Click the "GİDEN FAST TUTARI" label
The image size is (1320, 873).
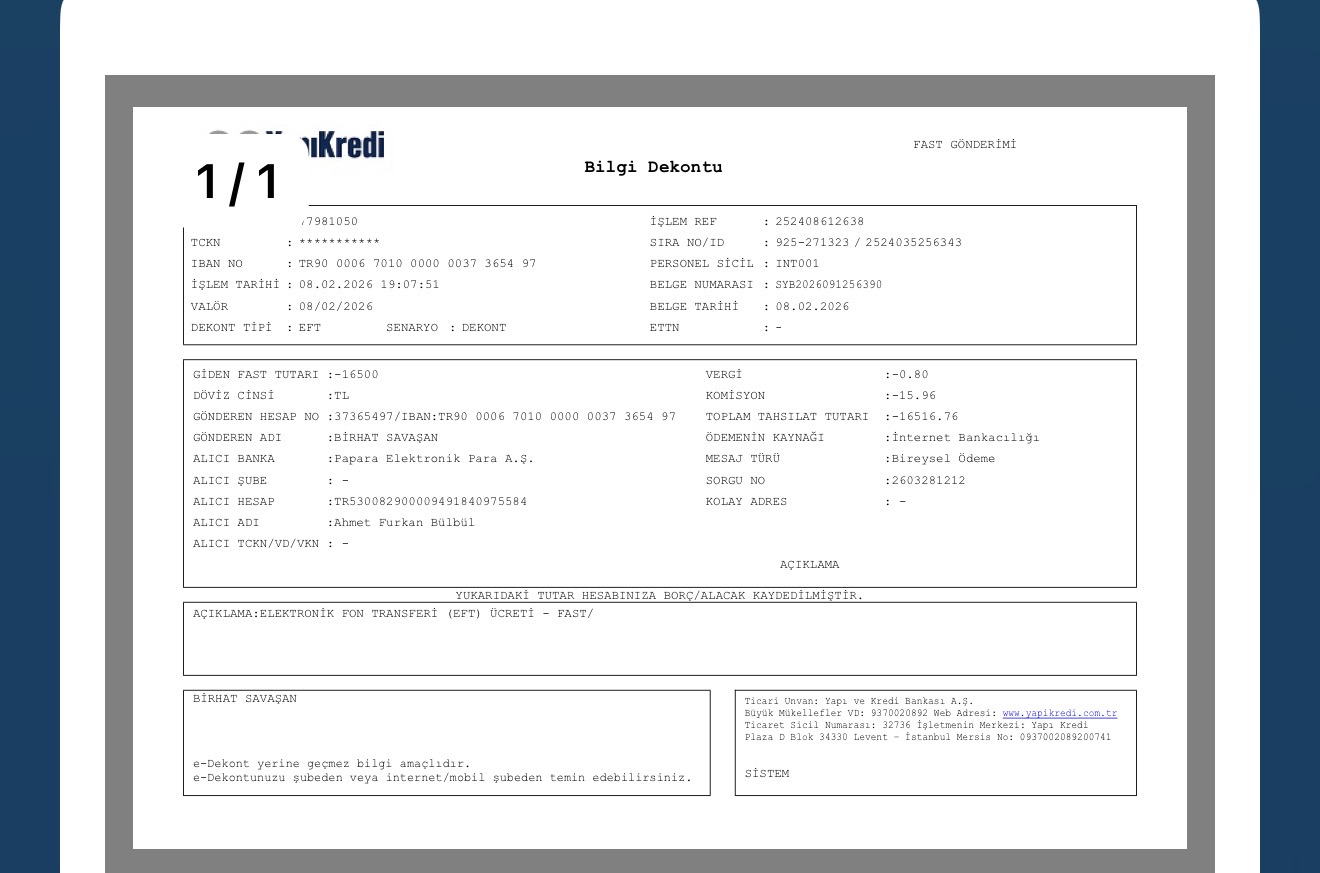point(256,375)
